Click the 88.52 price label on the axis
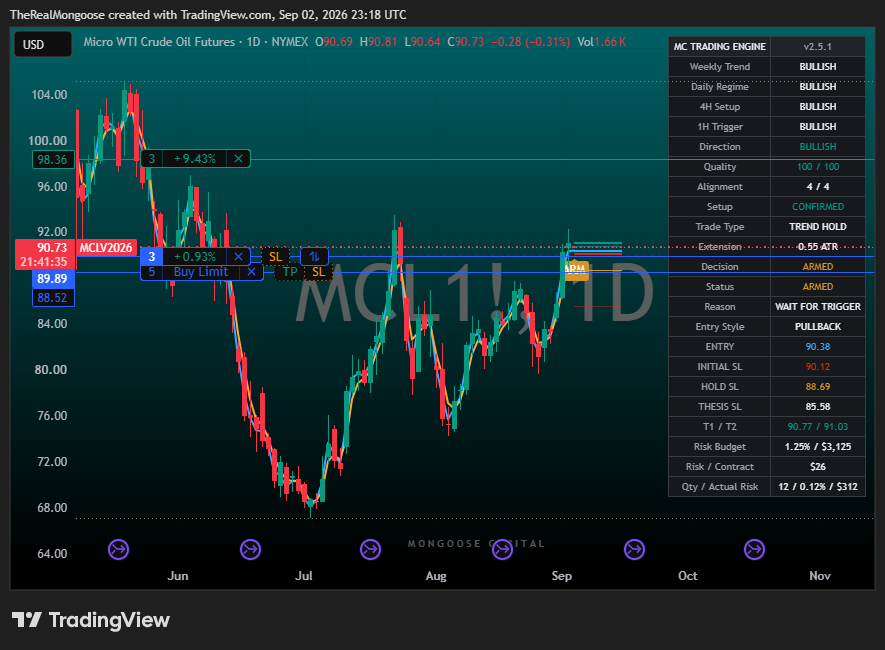The width and height of the screenshot is (885, 650). (52, 297)
